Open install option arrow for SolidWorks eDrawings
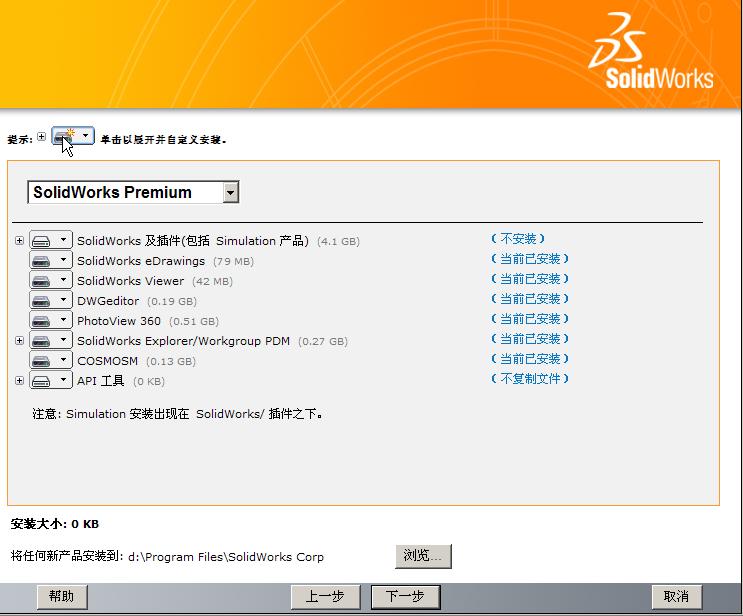The height and width of the screenshot is (616, 743). click(63, 261)
